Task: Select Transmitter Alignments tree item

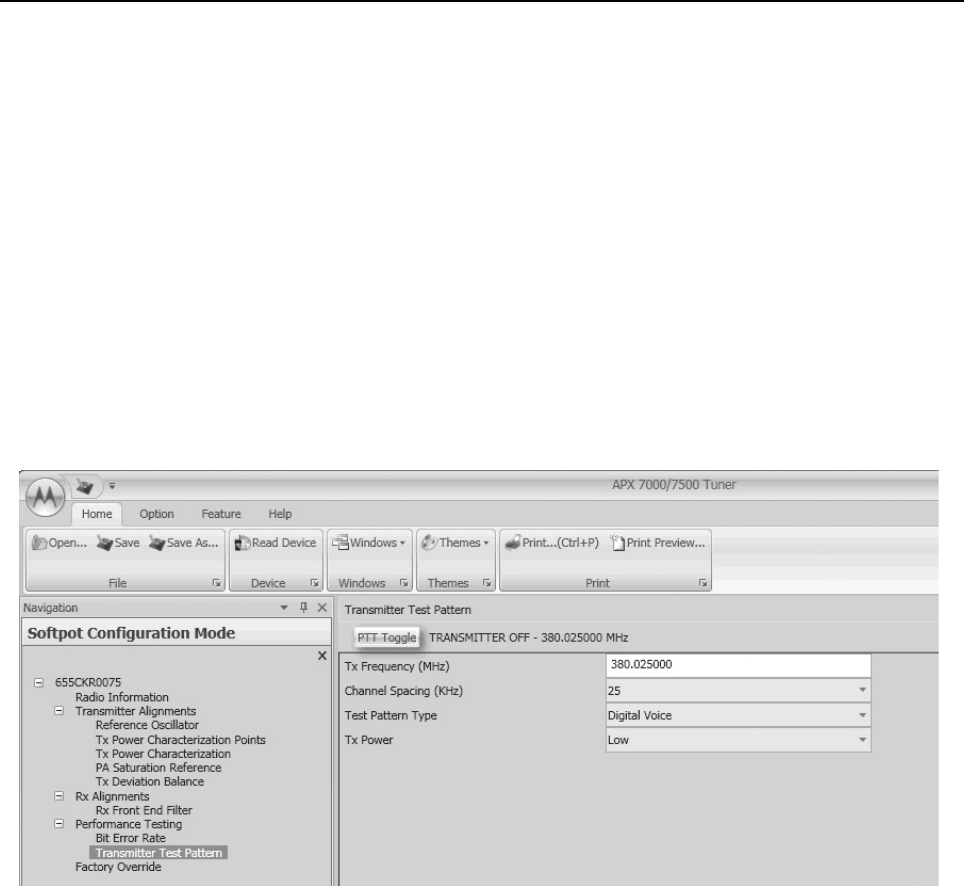Action: [135, 711]
